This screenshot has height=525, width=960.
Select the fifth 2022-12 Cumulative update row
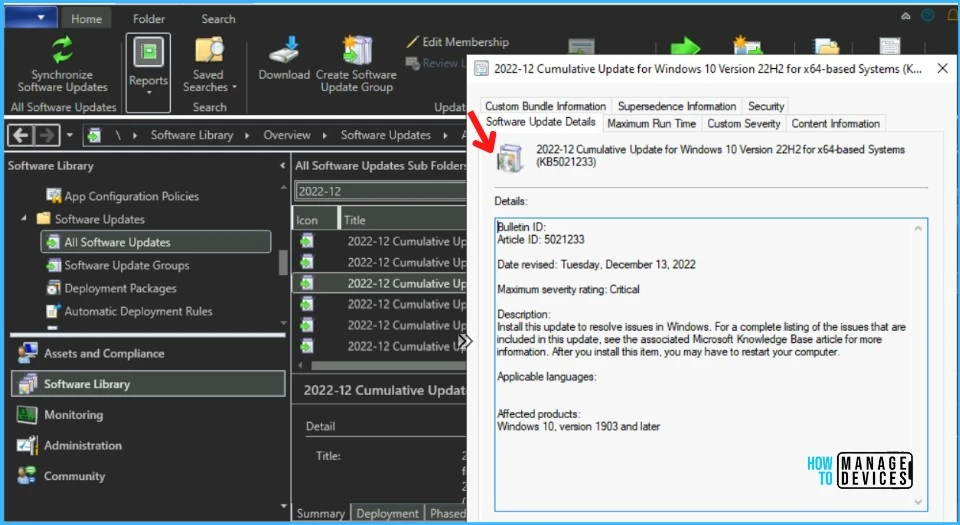(380, 325)
